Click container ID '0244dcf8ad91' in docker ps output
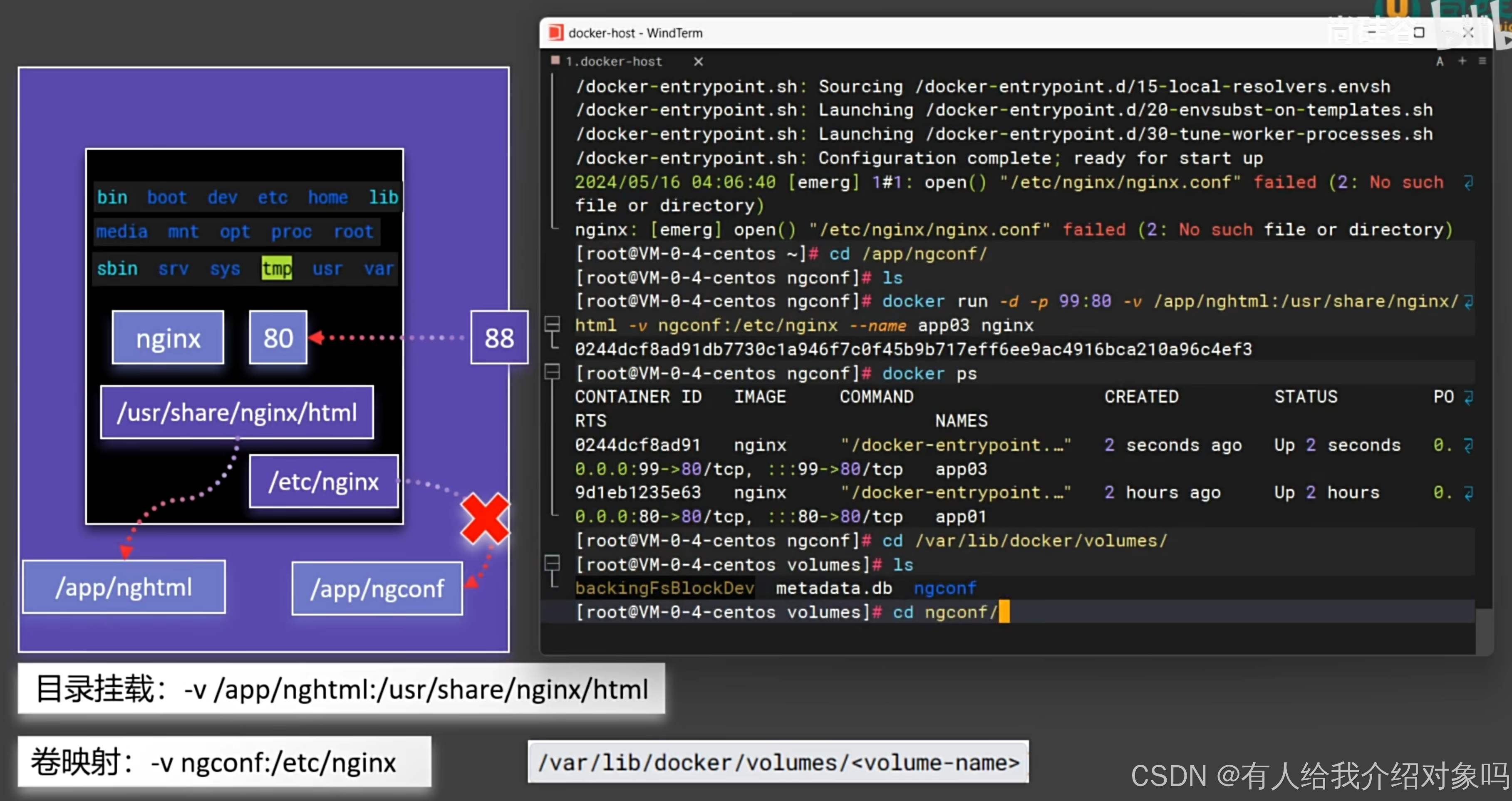Screen dimensions: 1512x801 click(637, 445)
